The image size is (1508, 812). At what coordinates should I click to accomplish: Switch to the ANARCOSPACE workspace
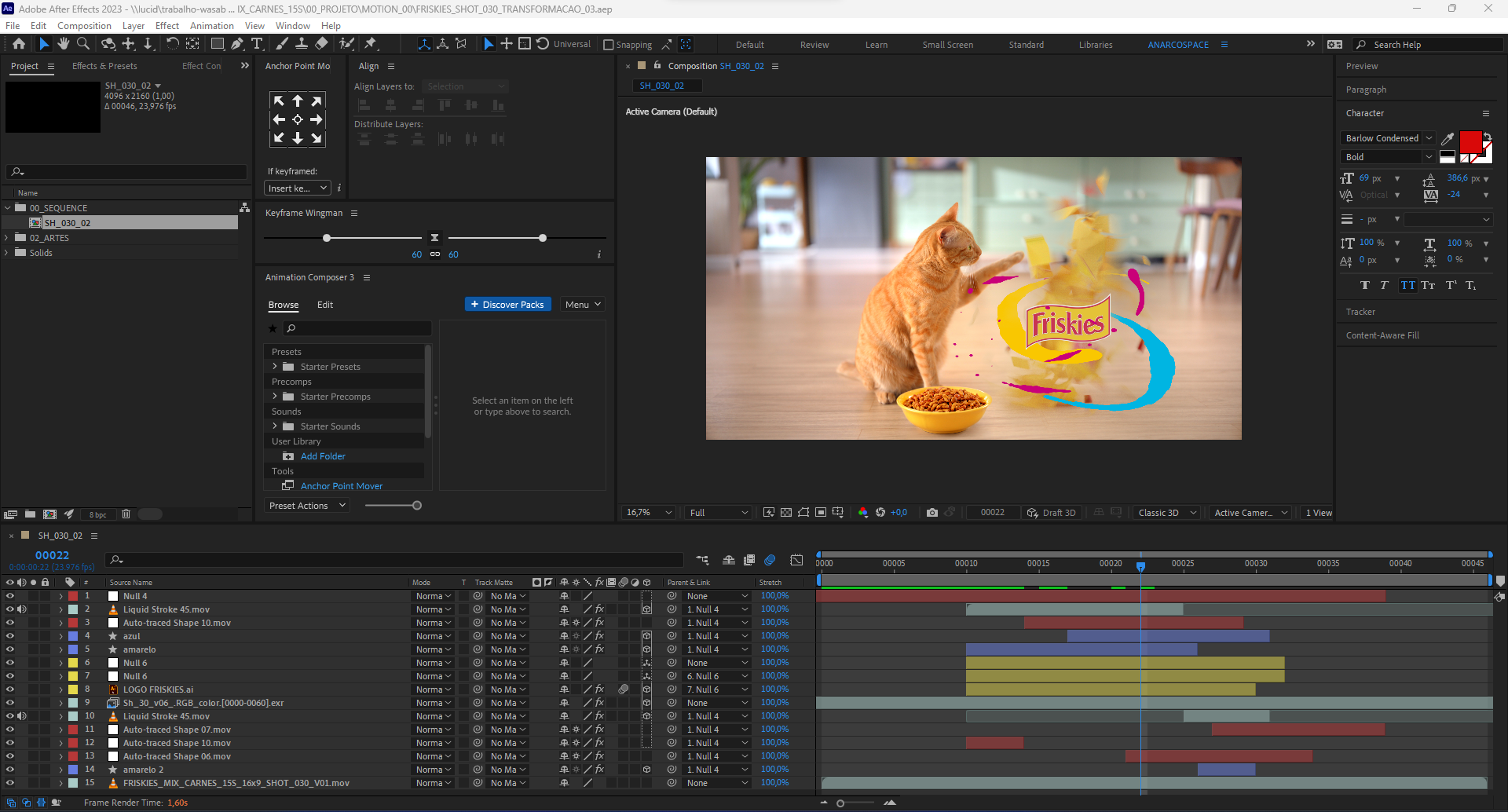tap(1178, 45)
